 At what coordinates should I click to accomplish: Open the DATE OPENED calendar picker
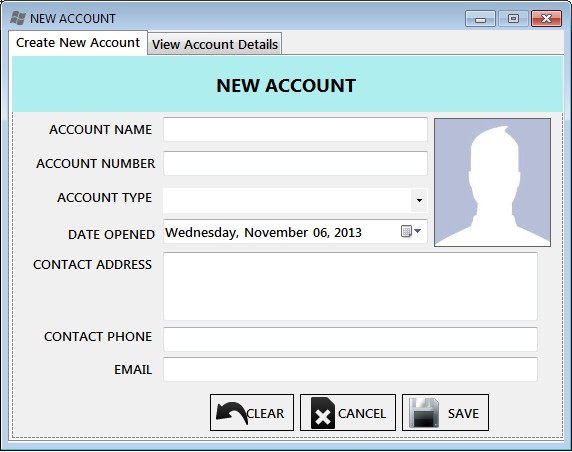411,231
